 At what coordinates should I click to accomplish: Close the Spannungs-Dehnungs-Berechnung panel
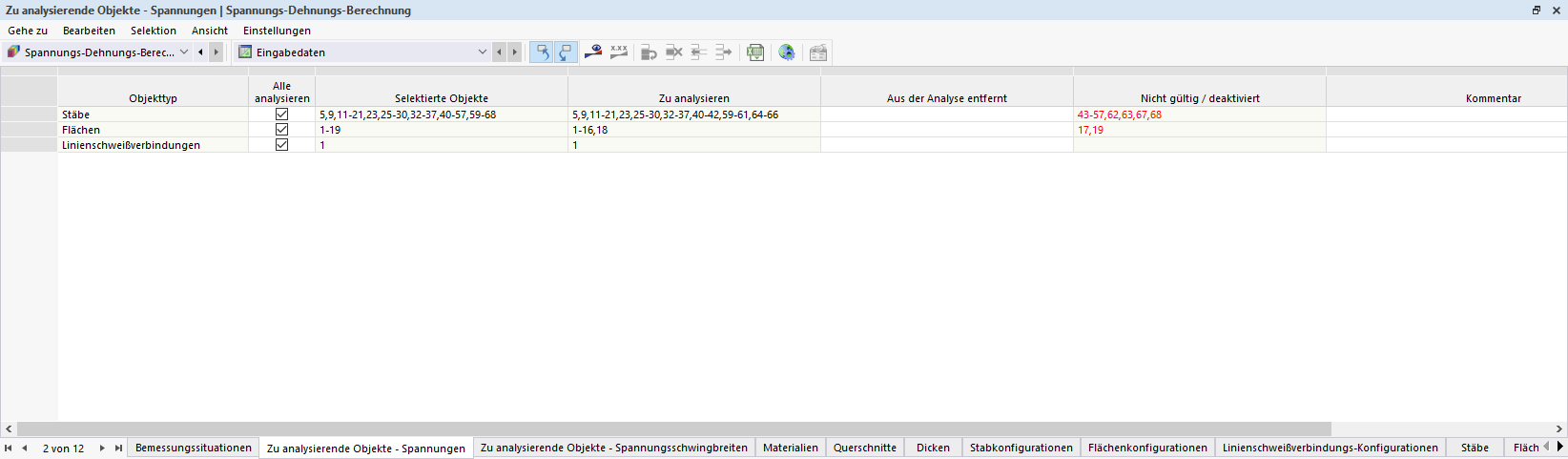tap(1556, 10)
